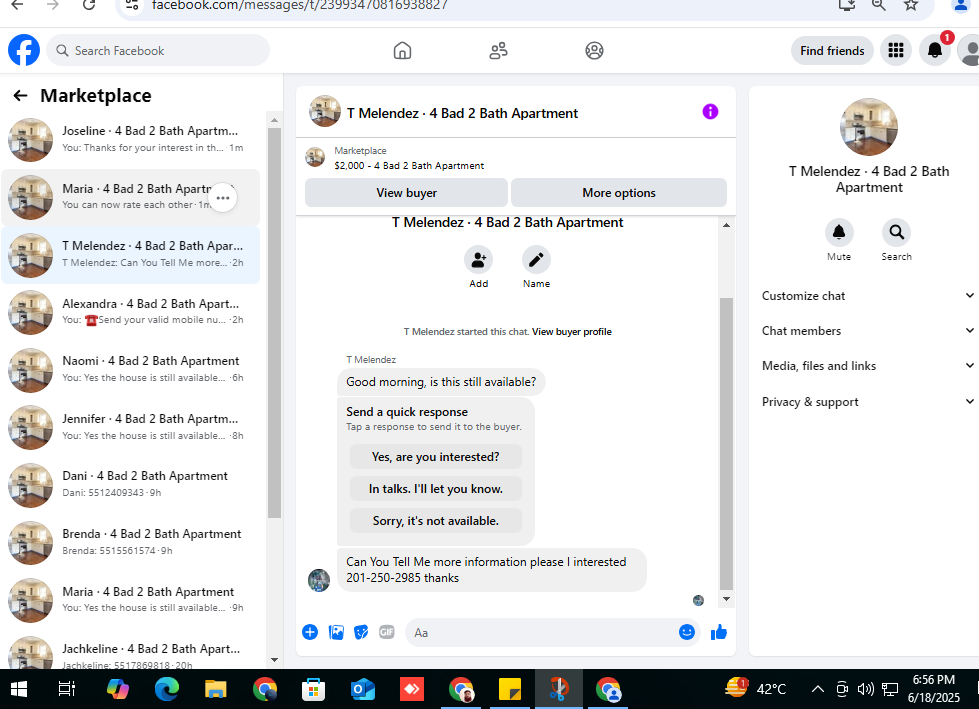Open the Facebook menu grid icon
This screenshot has height=709, width=979.
pyautogui.click(x=896, y=51)
